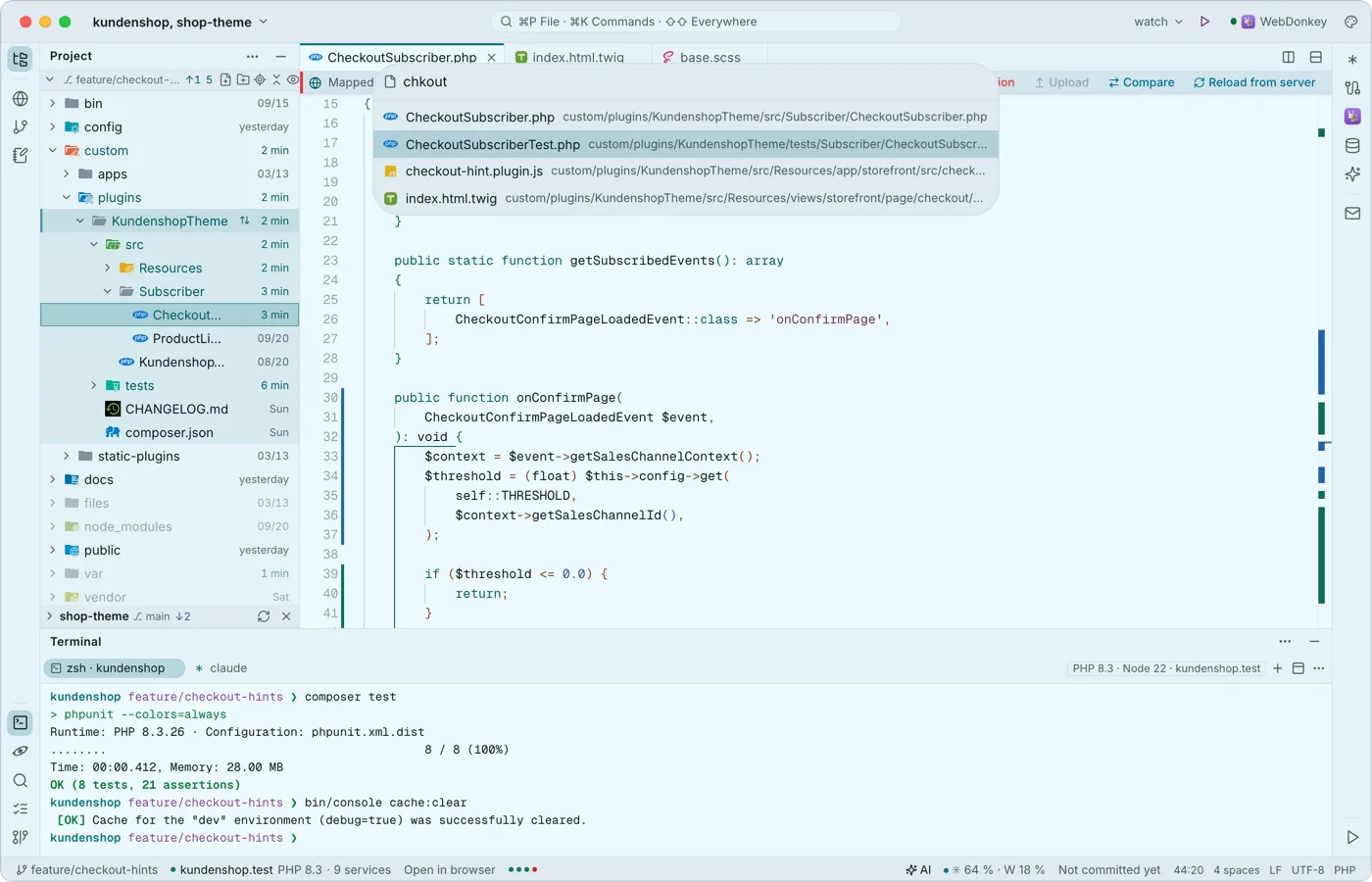This screenshot has height=882, width=1372.
Task: Toggle hidden files with the eye icon
Action: pos(292,79)
